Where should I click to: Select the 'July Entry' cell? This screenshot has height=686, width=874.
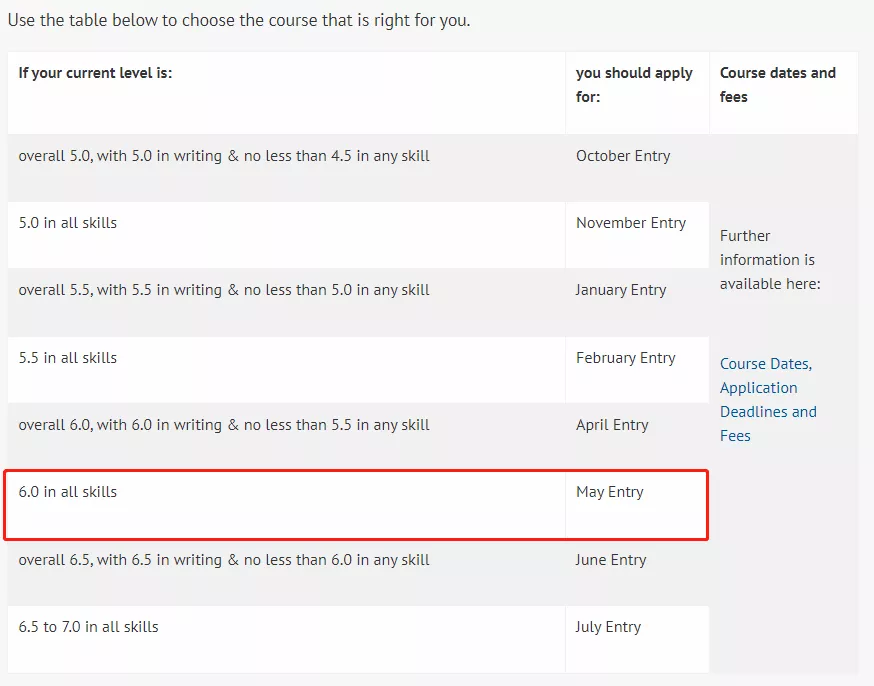(x=637, y=639)
